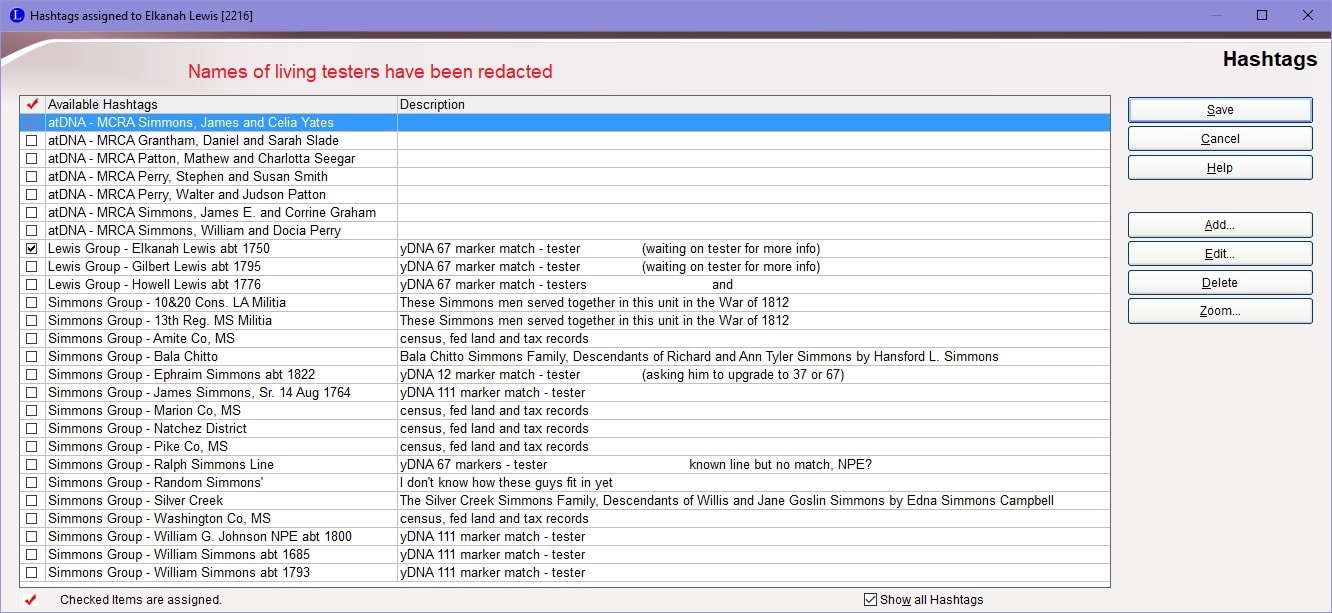
Task: Click description 'known line but no match, NPE?'
Action: click(781, 465)
